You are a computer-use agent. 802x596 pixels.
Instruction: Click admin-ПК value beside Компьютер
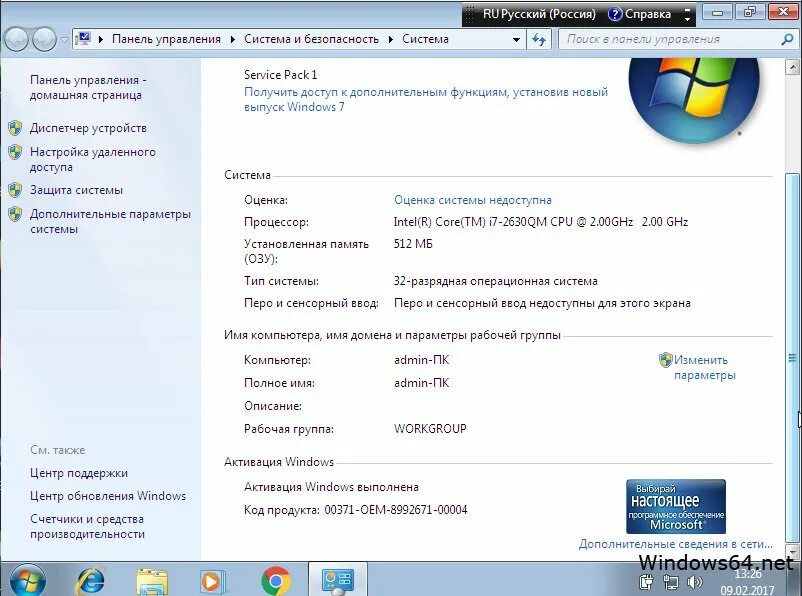click(421, 360)
